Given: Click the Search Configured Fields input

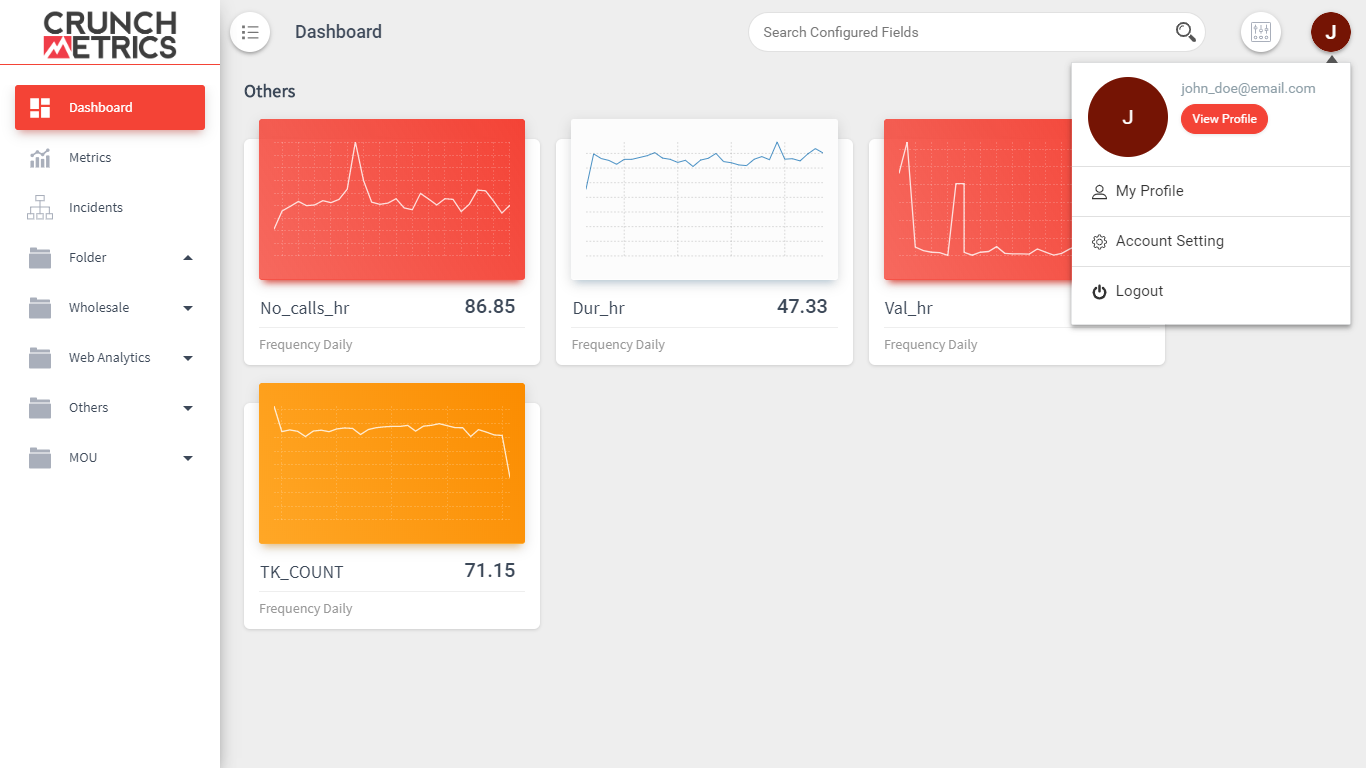Looking at the screenshot, I should tap(967, 32).
